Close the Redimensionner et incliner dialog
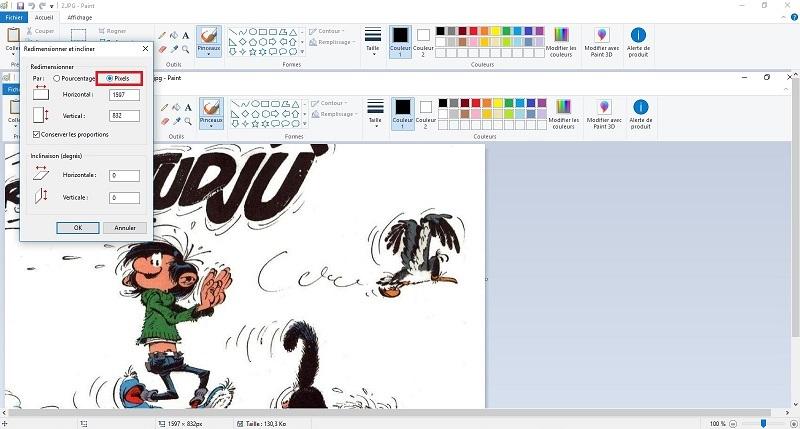Viewport: 800px width, 429px height. coord(145,48)
